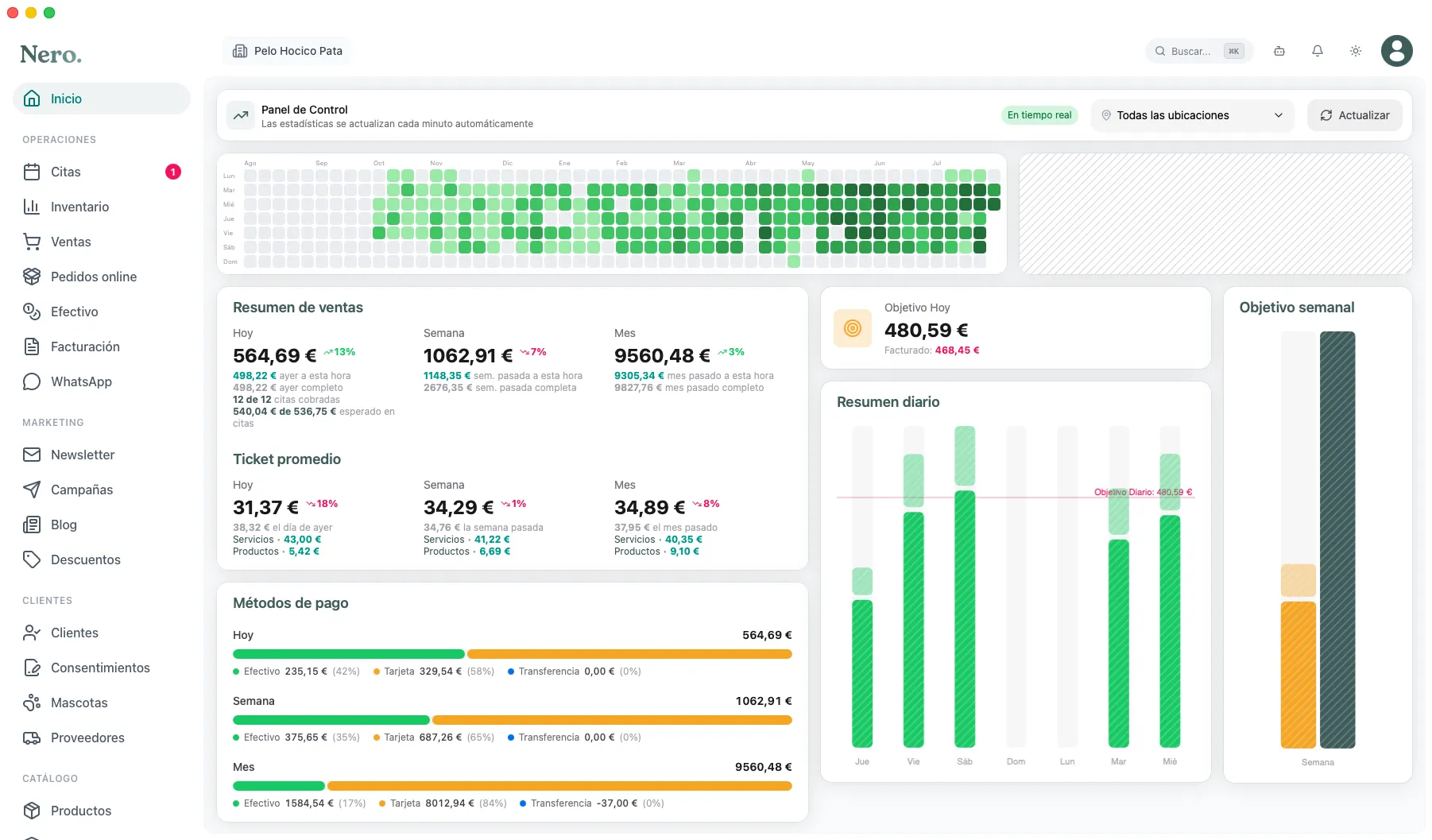Click the orange Semana progress bar
Image resolution: width=1432 pixels, height=840 pixels.
(1298, 674)
